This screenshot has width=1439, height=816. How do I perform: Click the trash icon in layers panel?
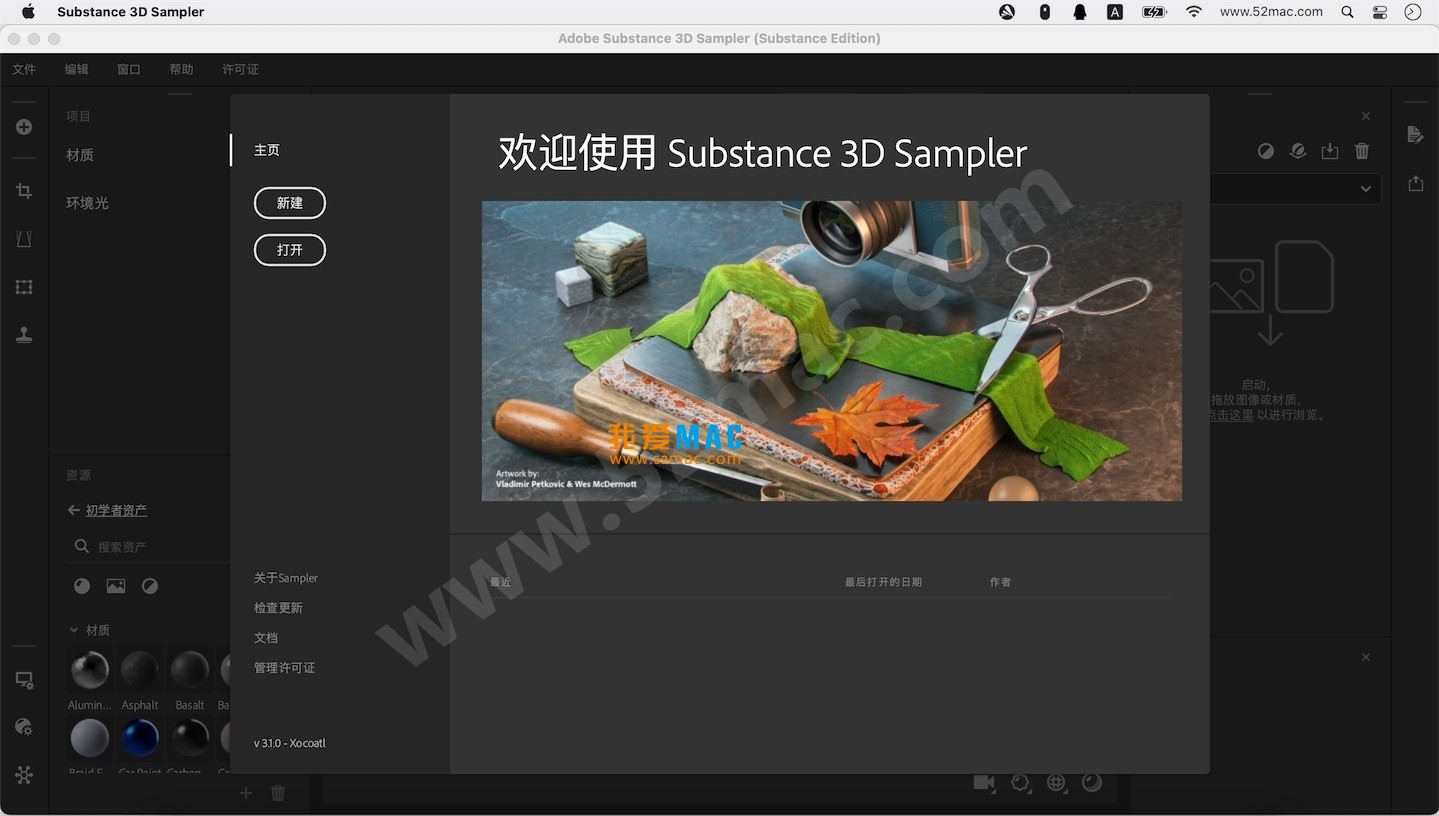tap(1362, 151)
